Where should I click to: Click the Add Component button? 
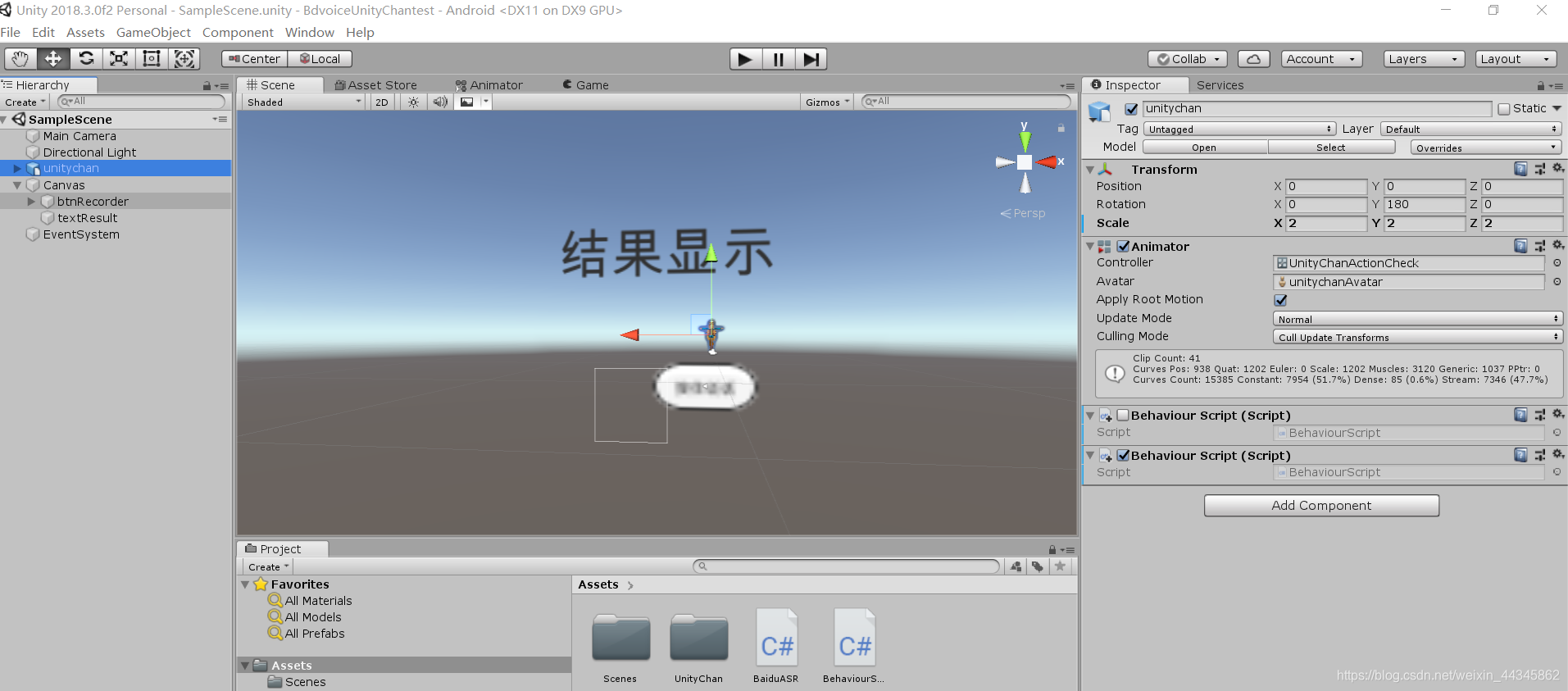point(1321,506)
